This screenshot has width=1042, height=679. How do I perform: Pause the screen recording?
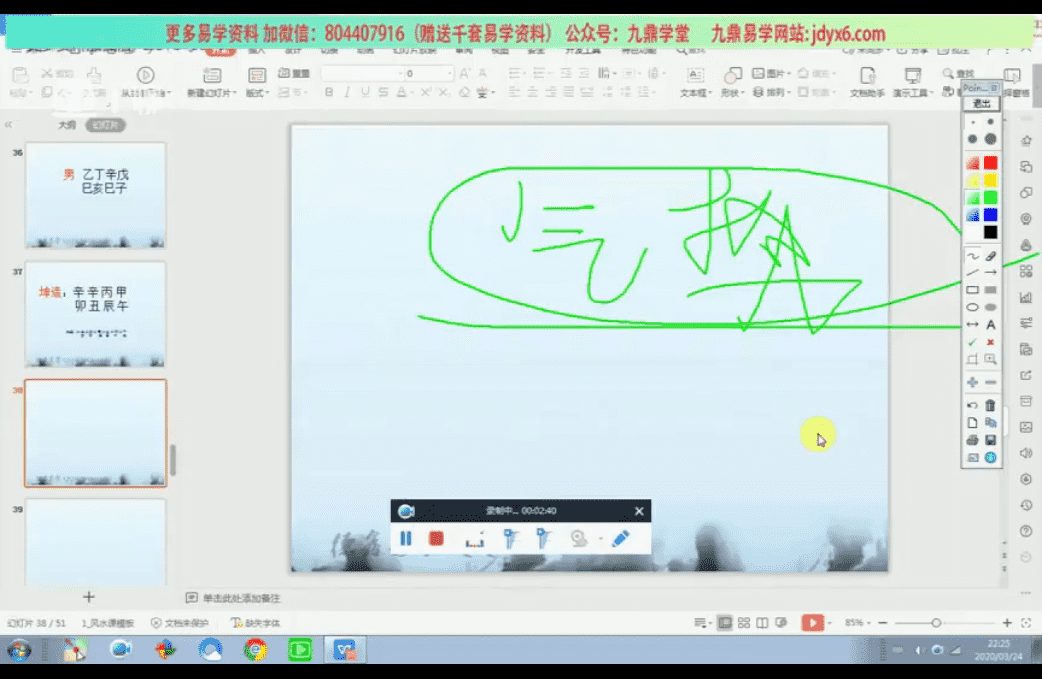coord(406,539)
